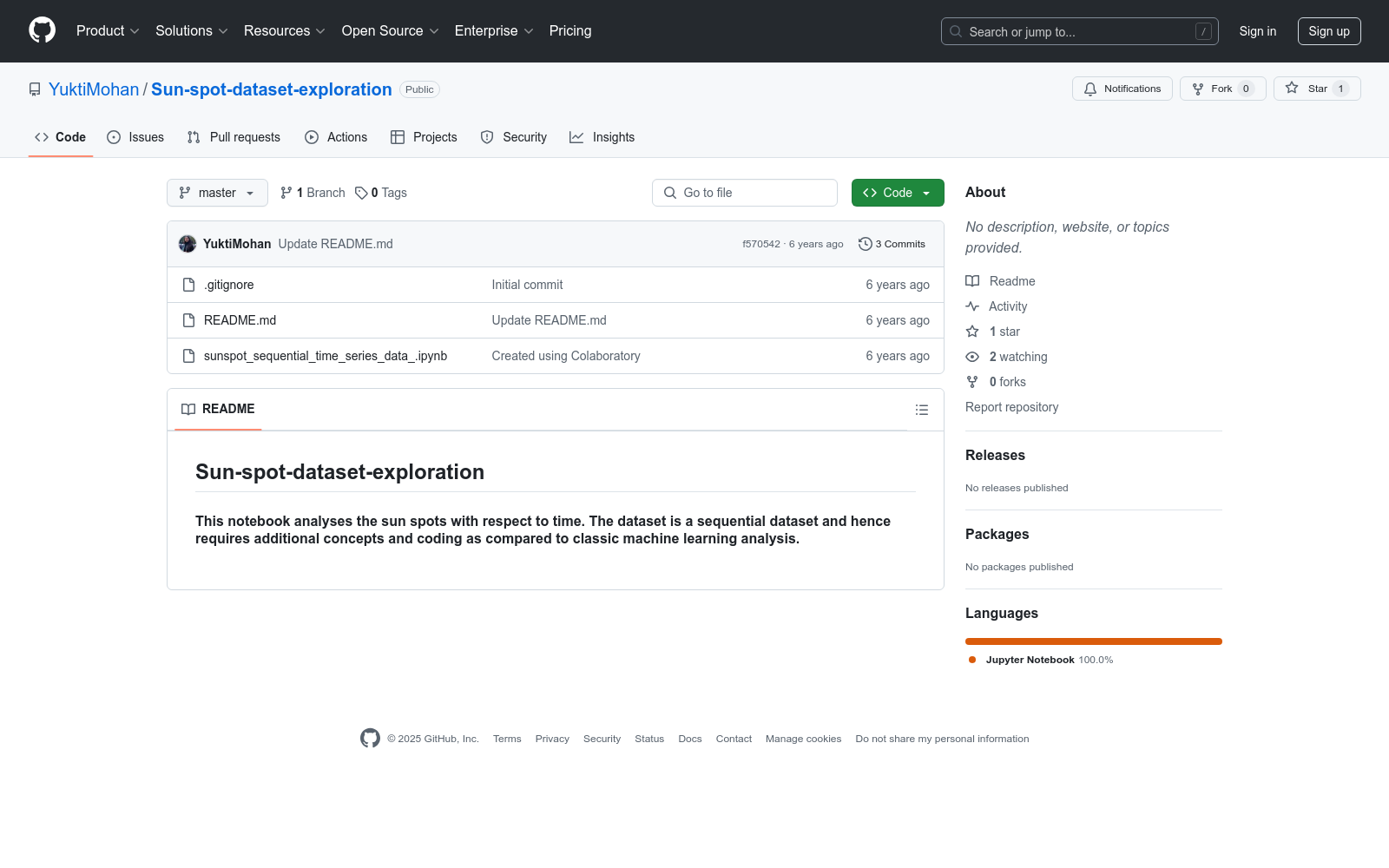
Task: Click Report repository link
Action: (x=1011, y=407)
